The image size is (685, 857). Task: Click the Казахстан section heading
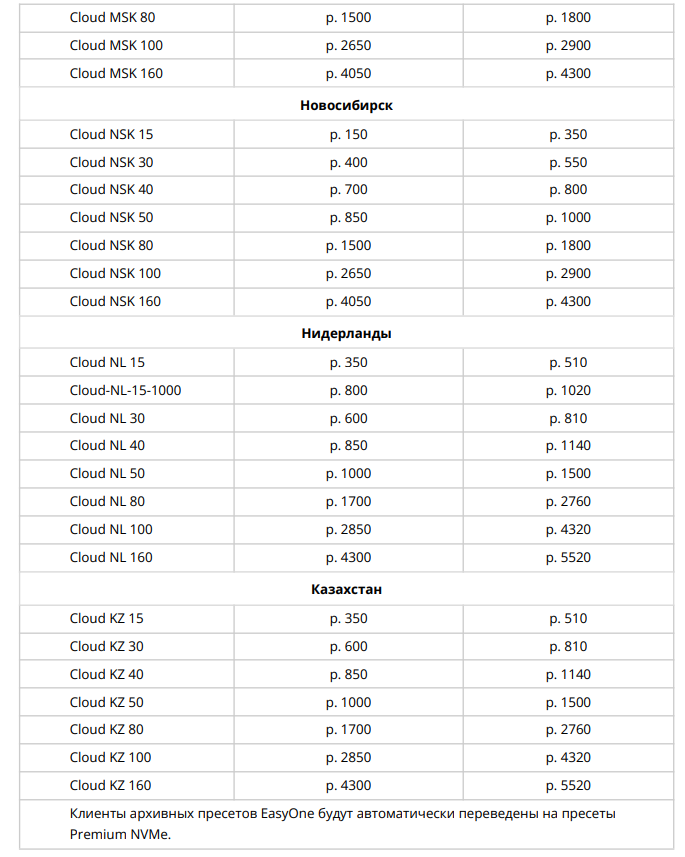pos(346,589)
